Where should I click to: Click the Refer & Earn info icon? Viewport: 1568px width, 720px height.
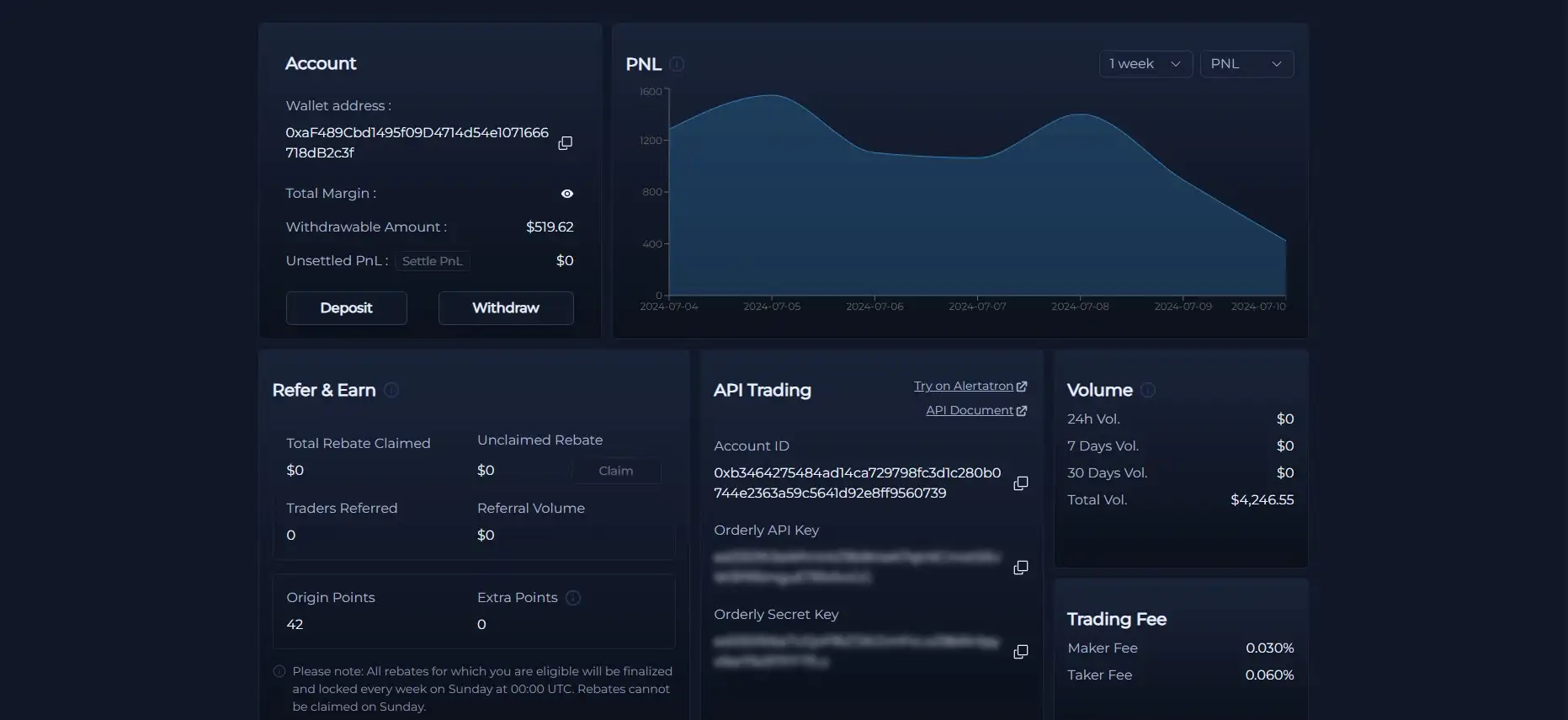pos(391,390)
